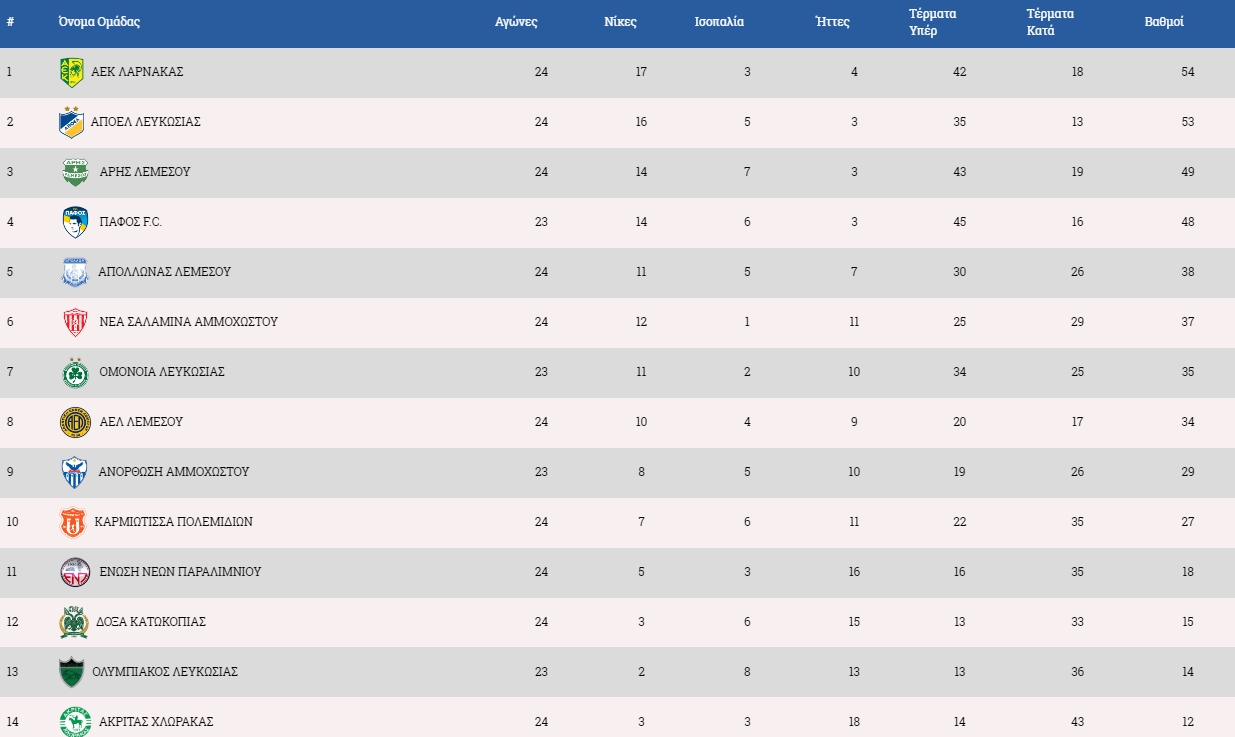Select ΔΟΞΑ ΚΑΤΩΚΟΠΙΑΣ points value 15
This screenshot has width=1235, height=737.
(1187, 622)
